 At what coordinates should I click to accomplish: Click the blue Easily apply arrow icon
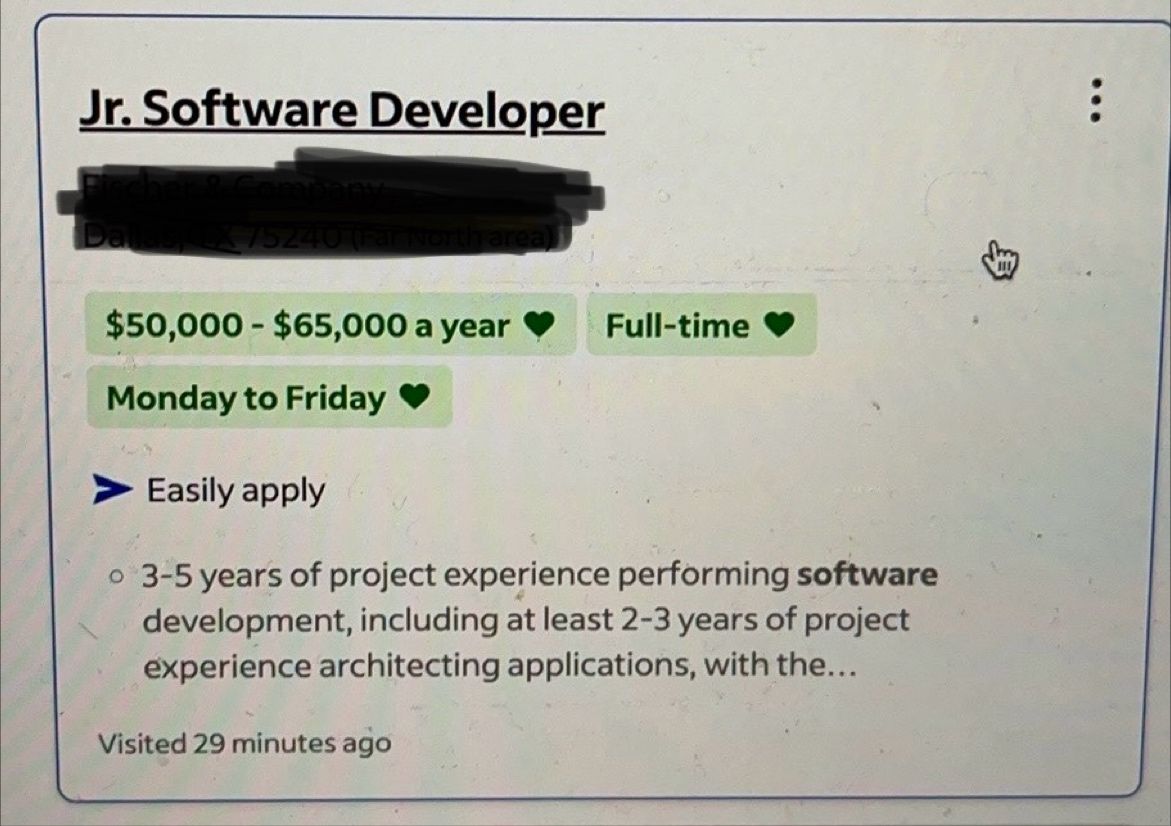click(x=112, y=489)
